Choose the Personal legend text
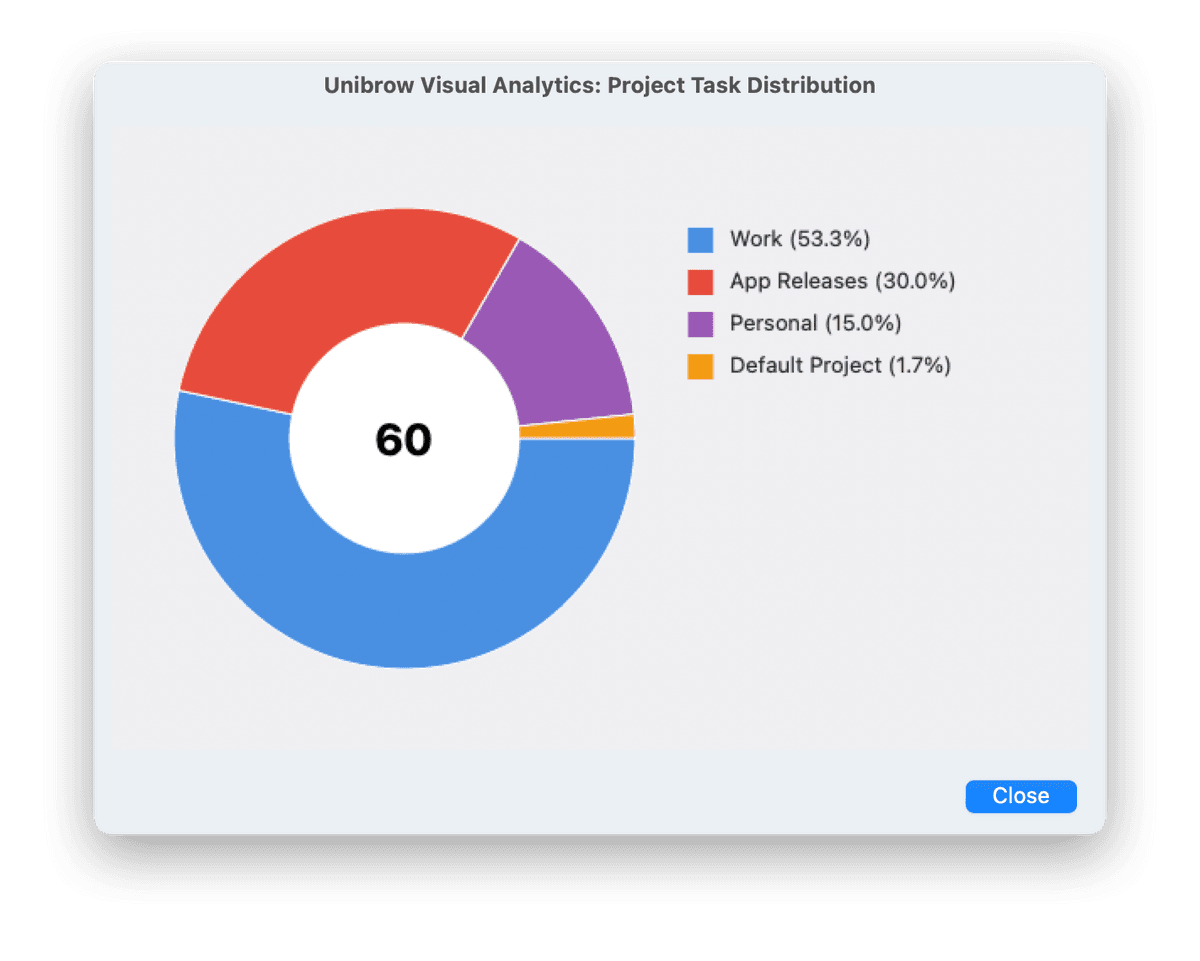Image resolution: width=1200 pixels, height=961 pixels. pos(774,324)
